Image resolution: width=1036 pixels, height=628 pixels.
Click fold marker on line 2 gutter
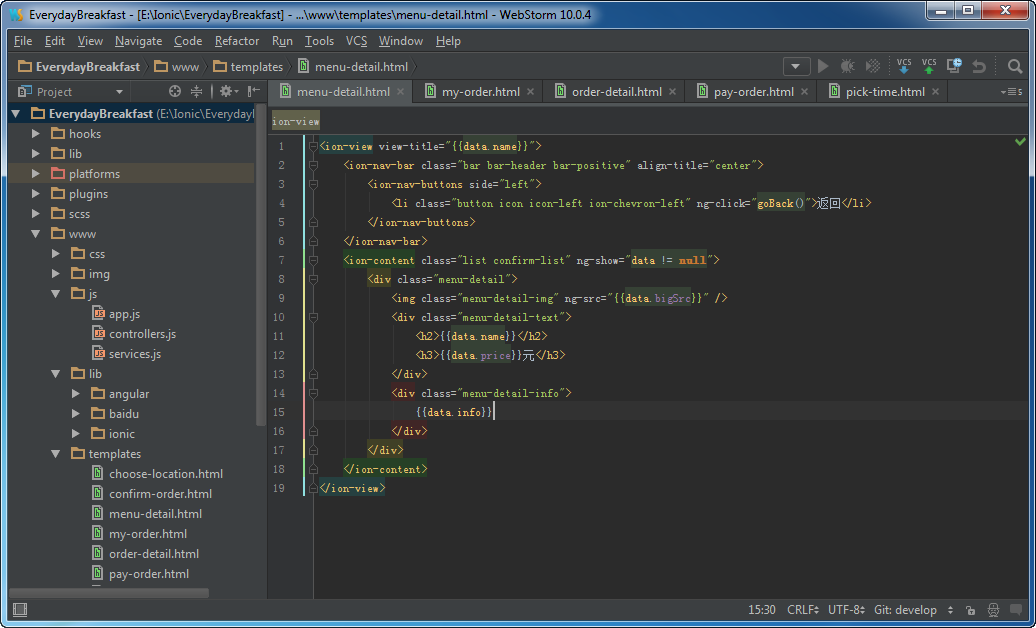pos(313,165)
